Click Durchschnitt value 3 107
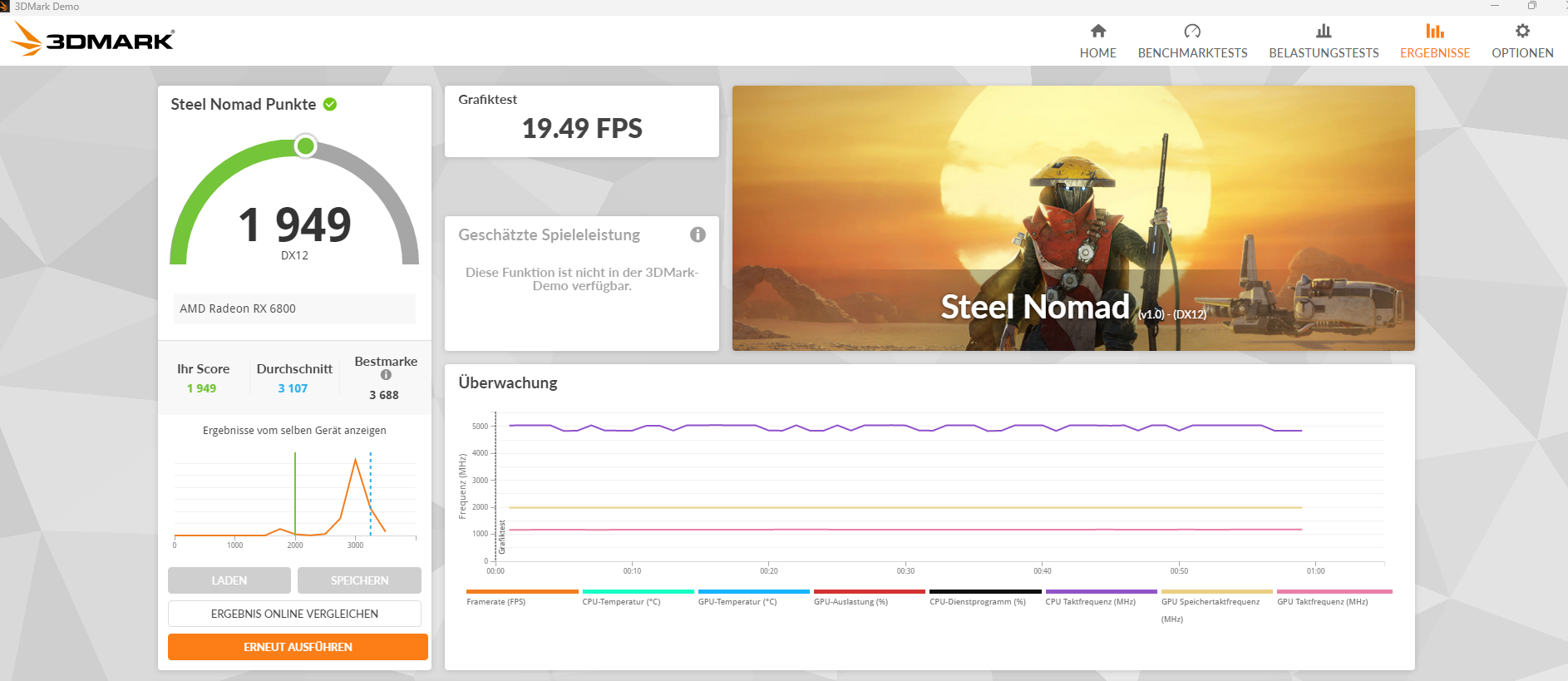The width and height of the screenshot is (1568, 681). click(x=293, y=388)
